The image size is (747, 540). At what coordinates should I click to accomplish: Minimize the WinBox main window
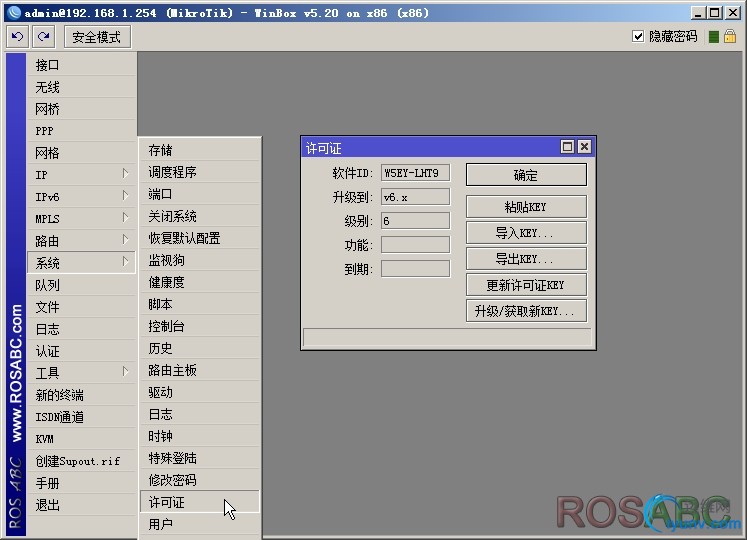(x=698, y=13)
